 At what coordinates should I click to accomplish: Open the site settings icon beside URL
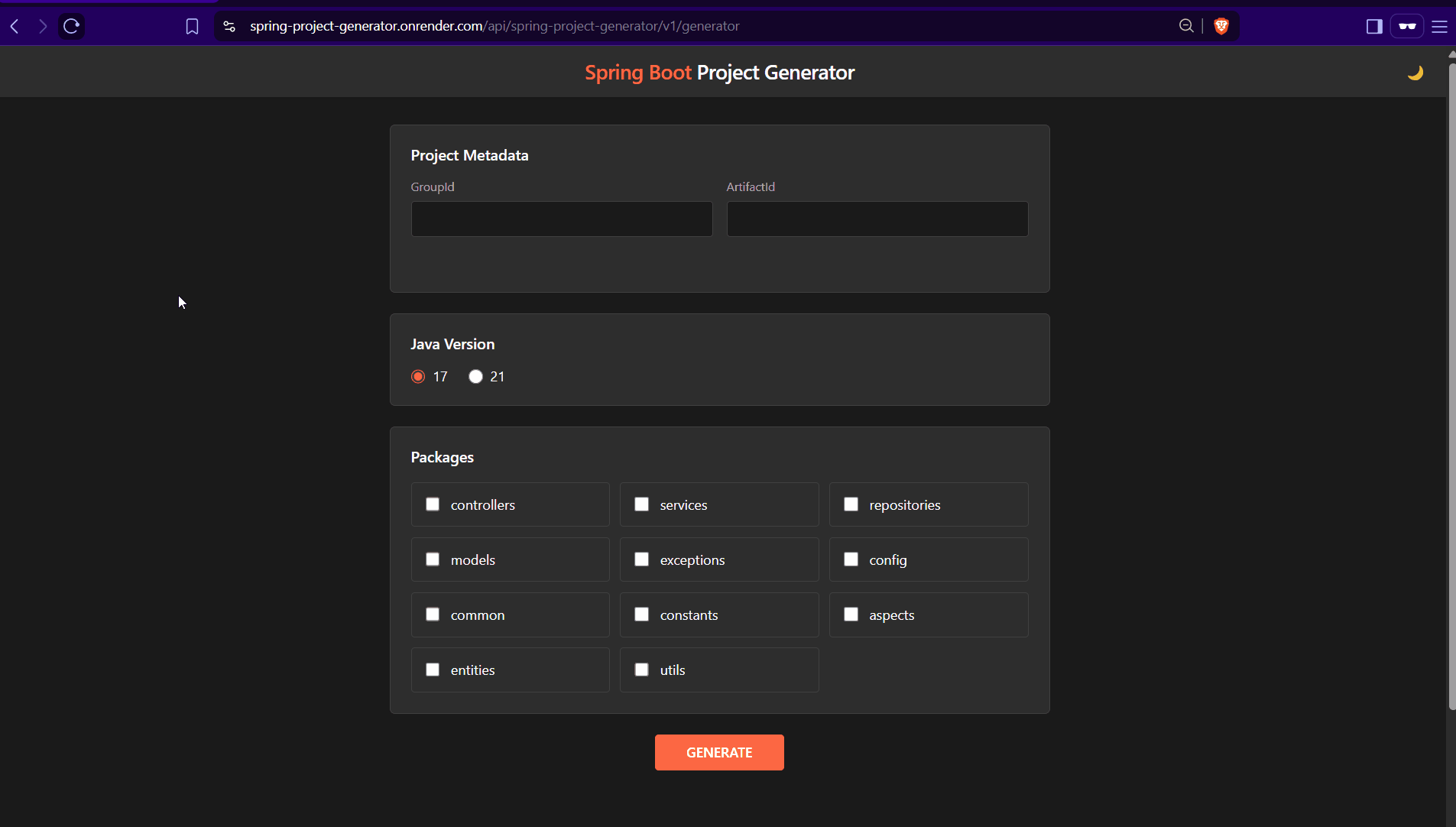pyautogui.click(x=229, y=27)
